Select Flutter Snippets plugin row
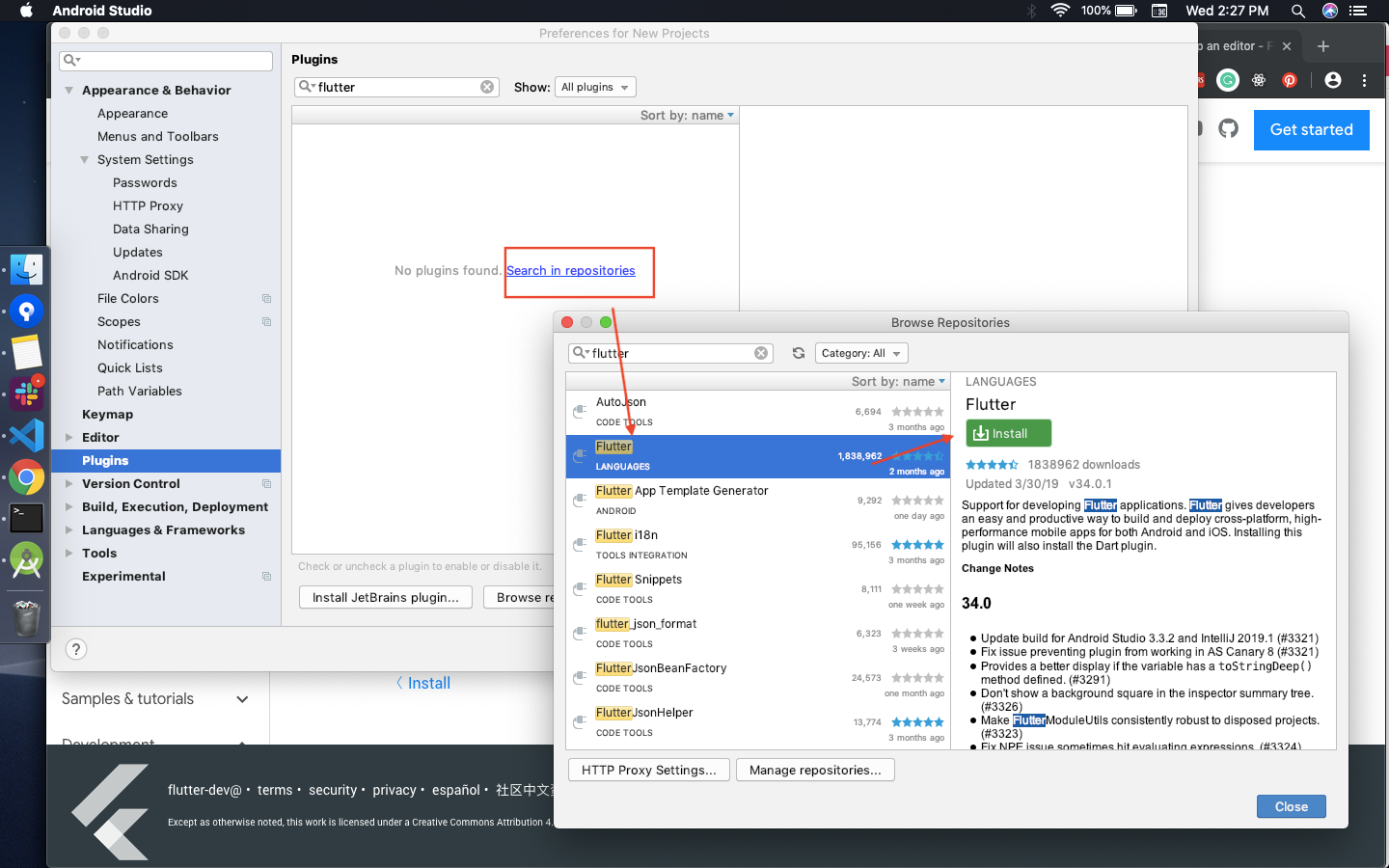 [758, 589]
